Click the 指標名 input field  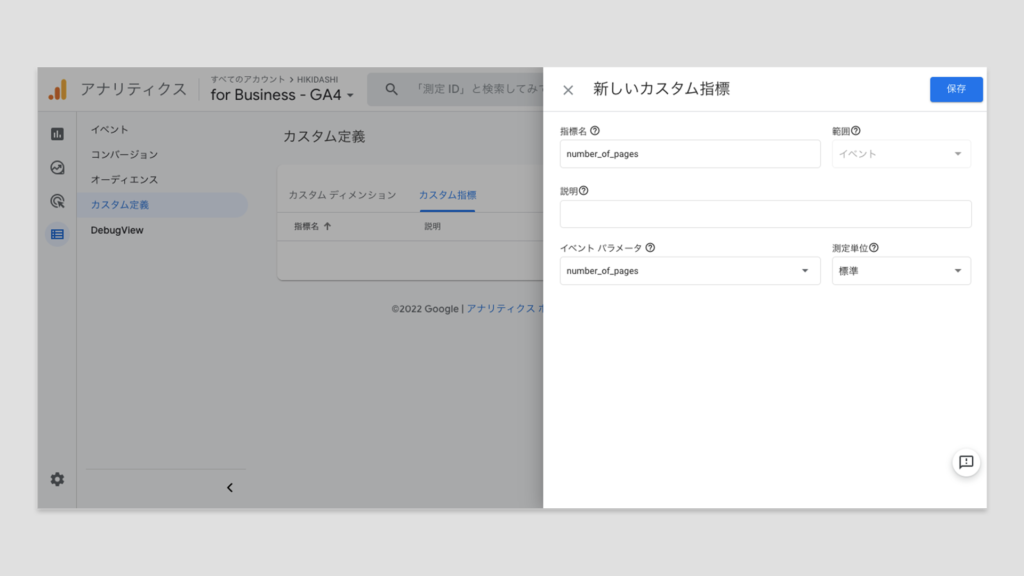click(x=690, y=154)
